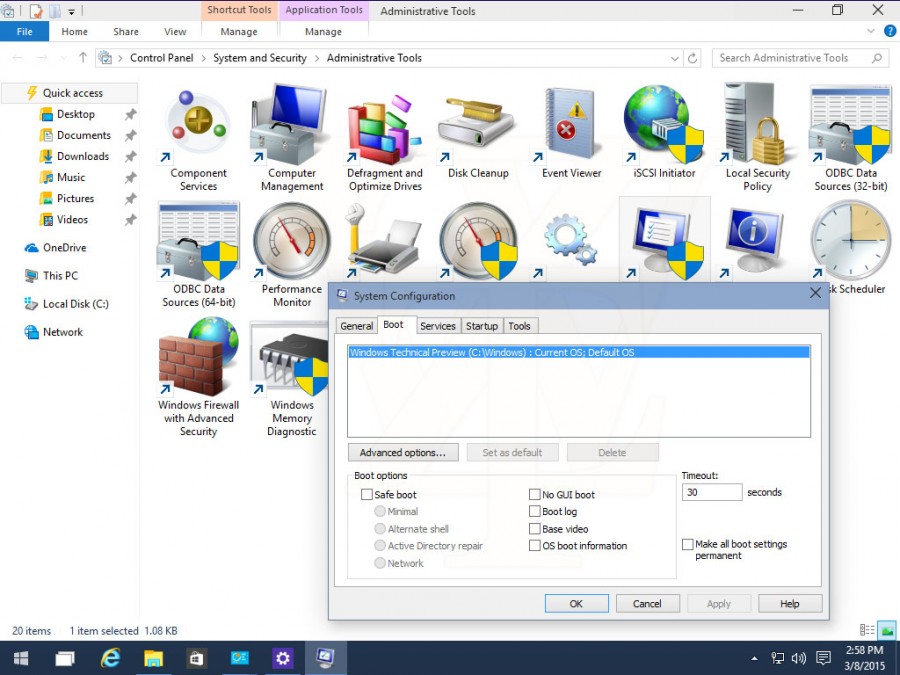Screen dimensions: 900x675
Task: Expand the address bar history dropdown
Action: pos(674,58)
